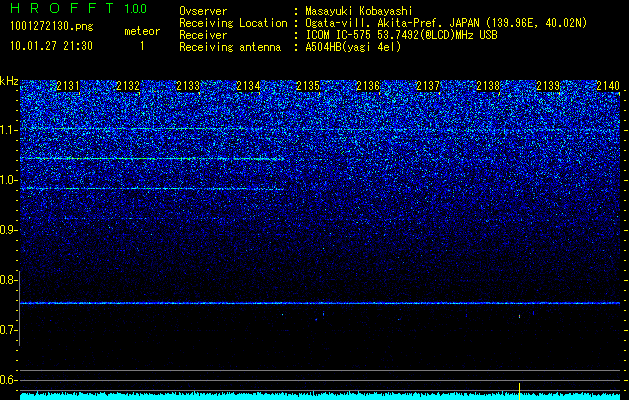Click time marker 2138
The image size is (629, 400).
tap(488, 85)
